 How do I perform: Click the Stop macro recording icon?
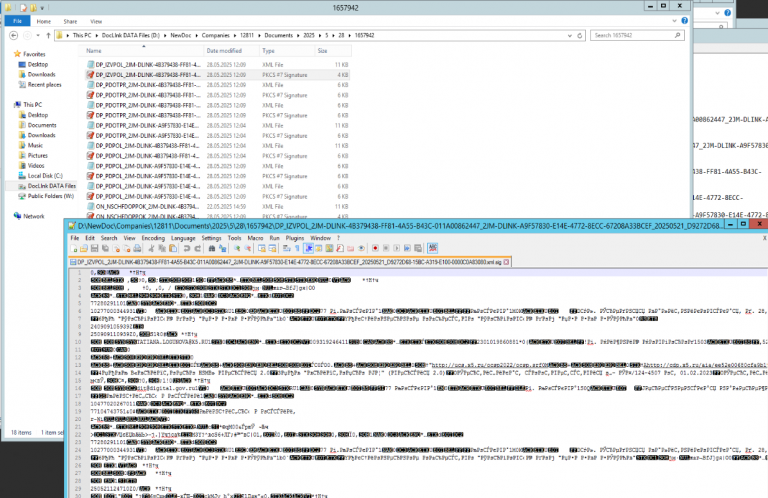coord(386,248)
